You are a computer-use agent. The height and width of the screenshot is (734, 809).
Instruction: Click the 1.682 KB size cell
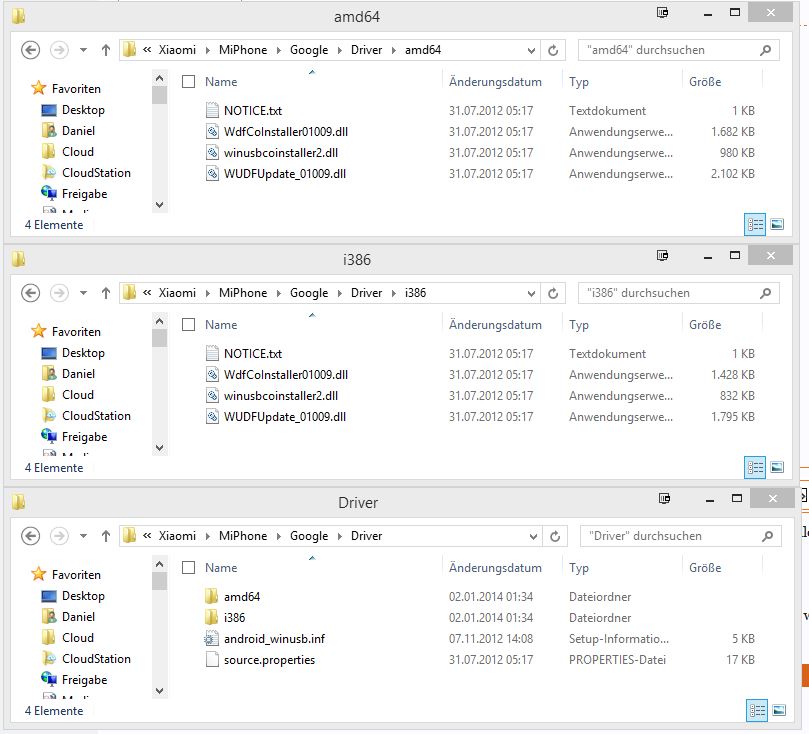tap(733, 132)
